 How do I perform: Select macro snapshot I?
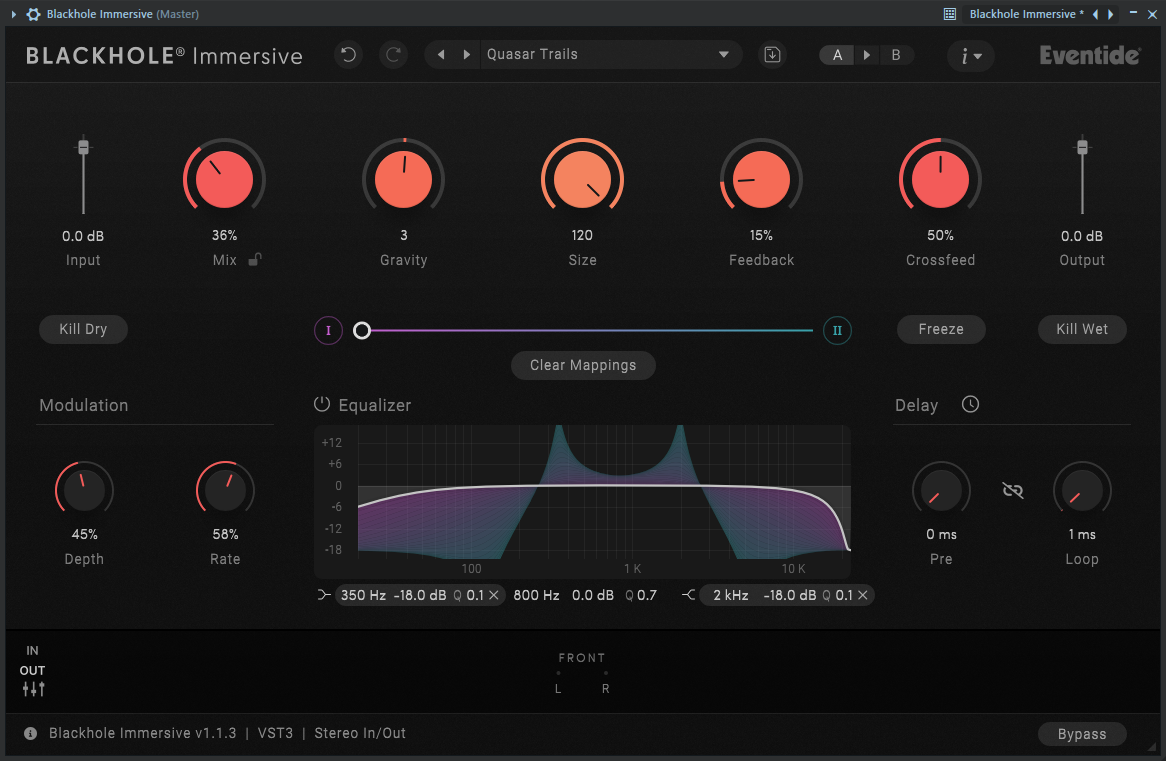[328, 330]
